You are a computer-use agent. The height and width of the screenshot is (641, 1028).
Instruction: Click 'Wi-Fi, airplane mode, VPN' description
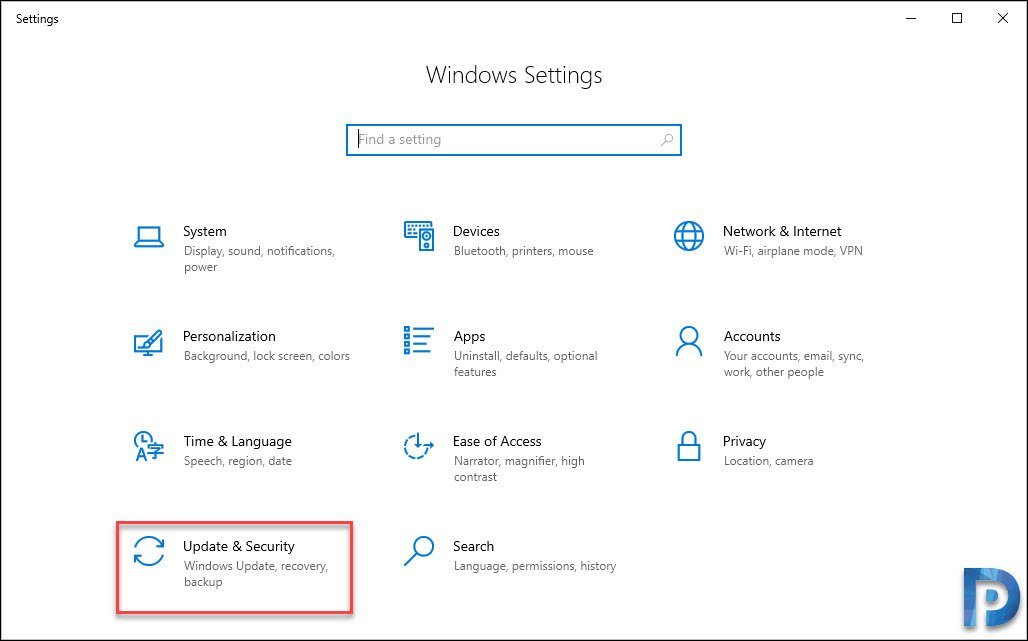tap(793, 251)
